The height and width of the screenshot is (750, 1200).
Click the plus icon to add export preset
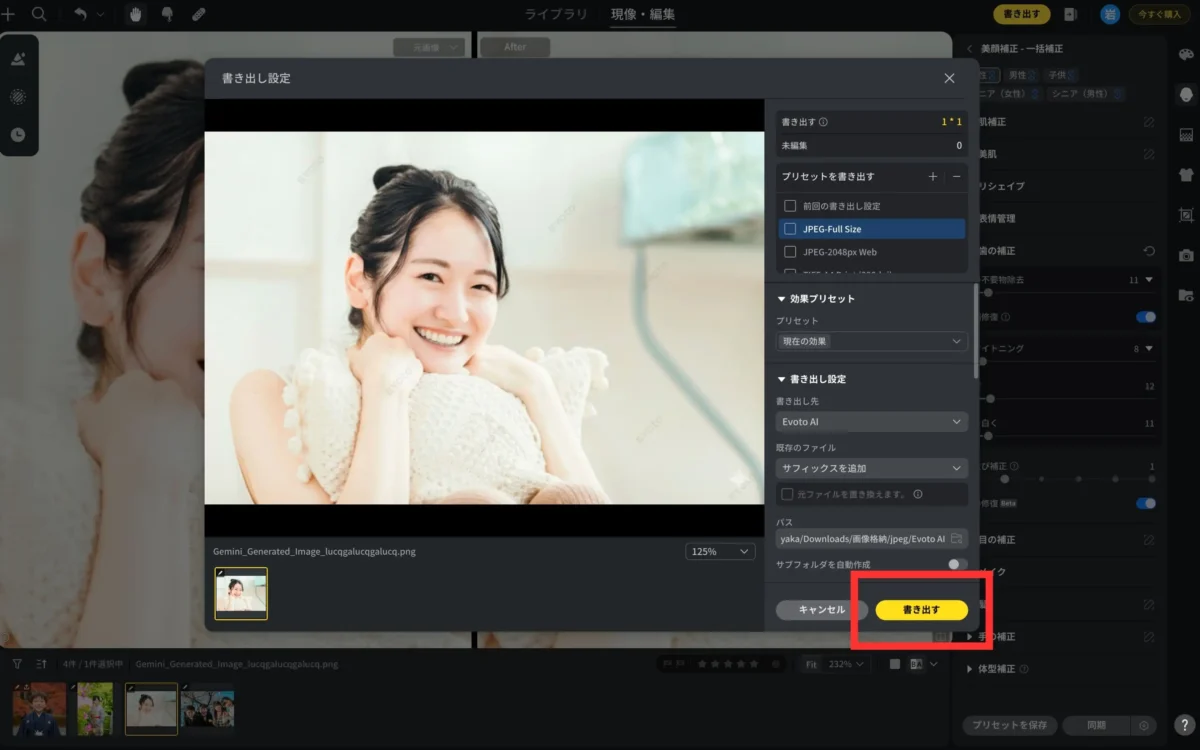coord(933,176)
